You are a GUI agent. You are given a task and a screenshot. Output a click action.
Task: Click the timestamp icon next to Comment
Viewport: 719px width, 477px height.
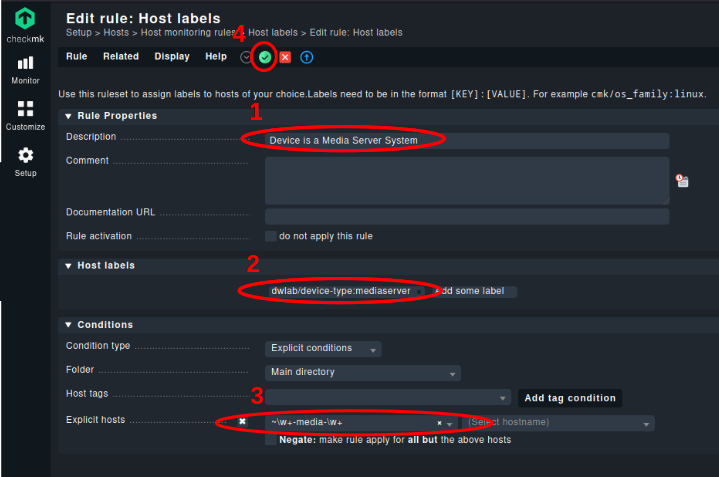tap(682, 181)
